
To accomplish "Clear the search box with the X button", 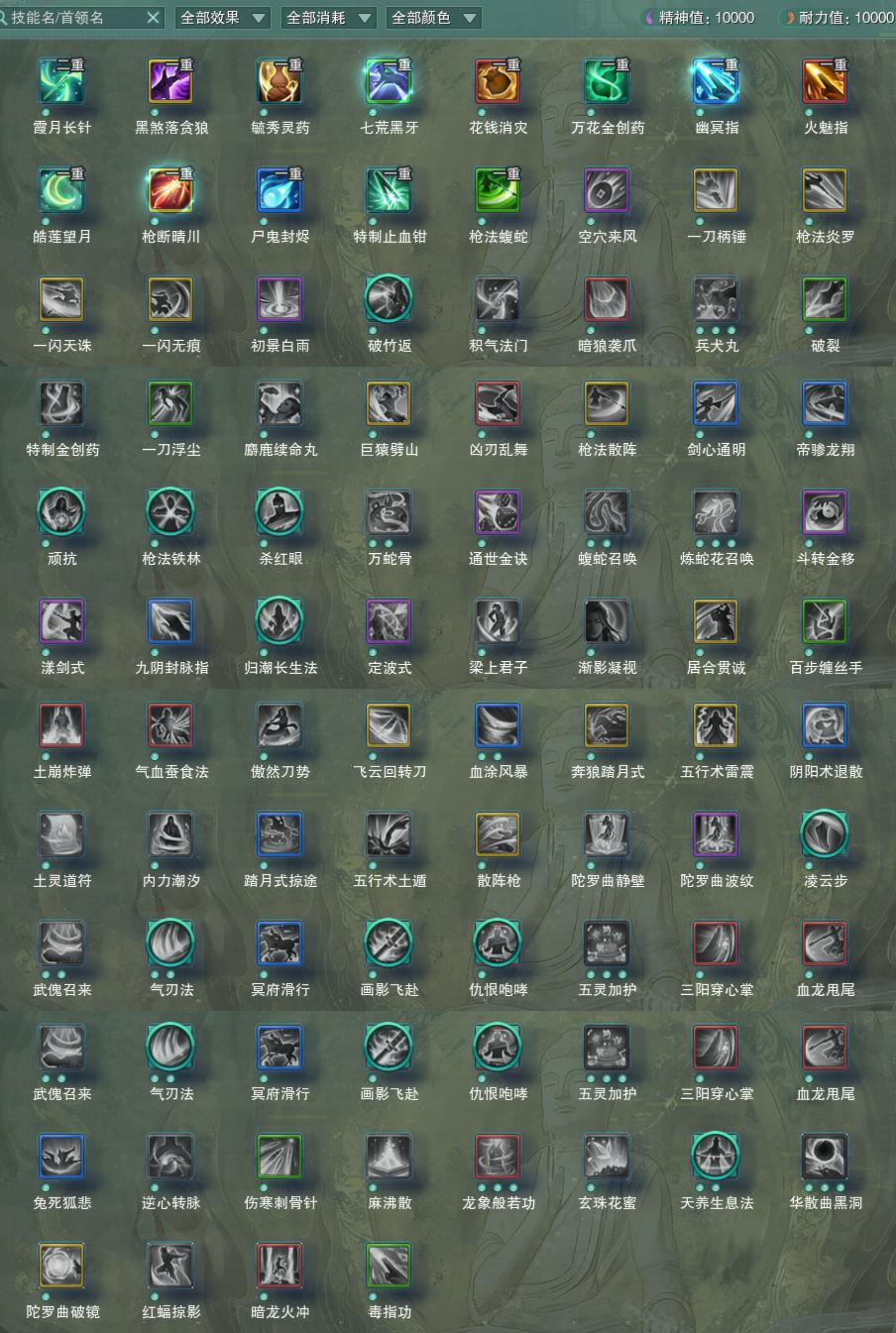I will [x=153, y=18].
